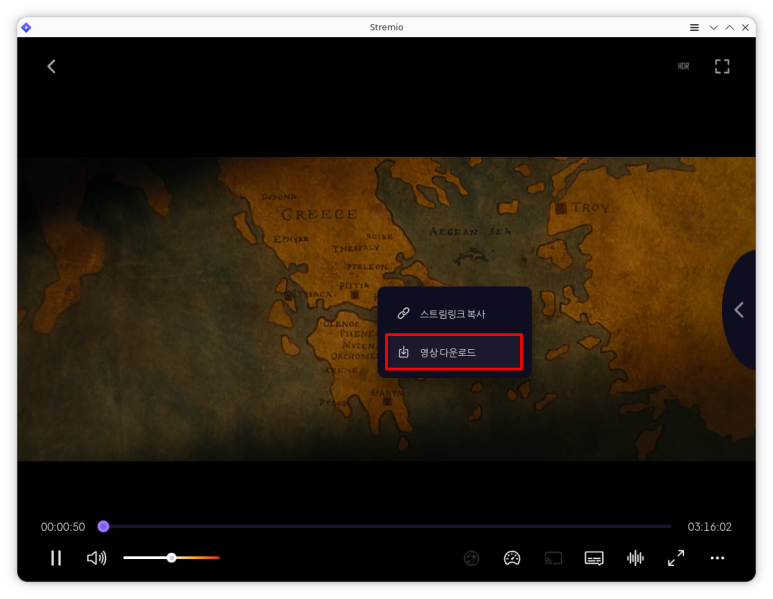The image size is (773, 599).
Task: Toggle the HDR indicator
Action: pyautogui.click(x=683, y=66)
